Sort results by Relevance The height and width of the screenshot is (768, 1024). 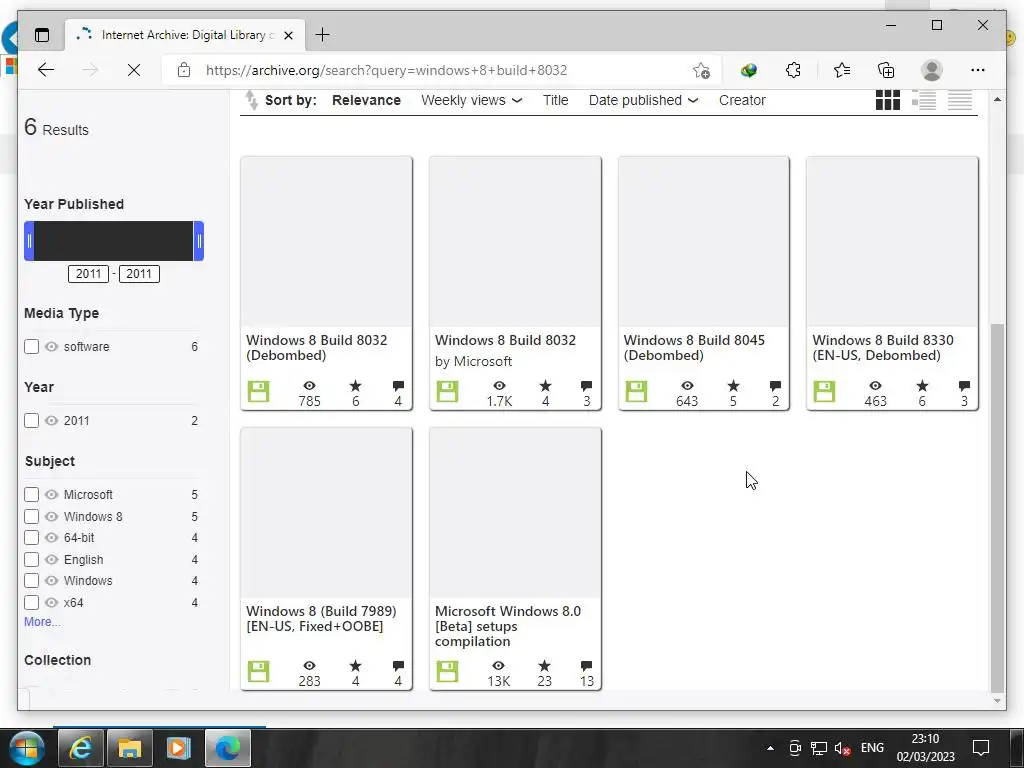pos(366,100)
